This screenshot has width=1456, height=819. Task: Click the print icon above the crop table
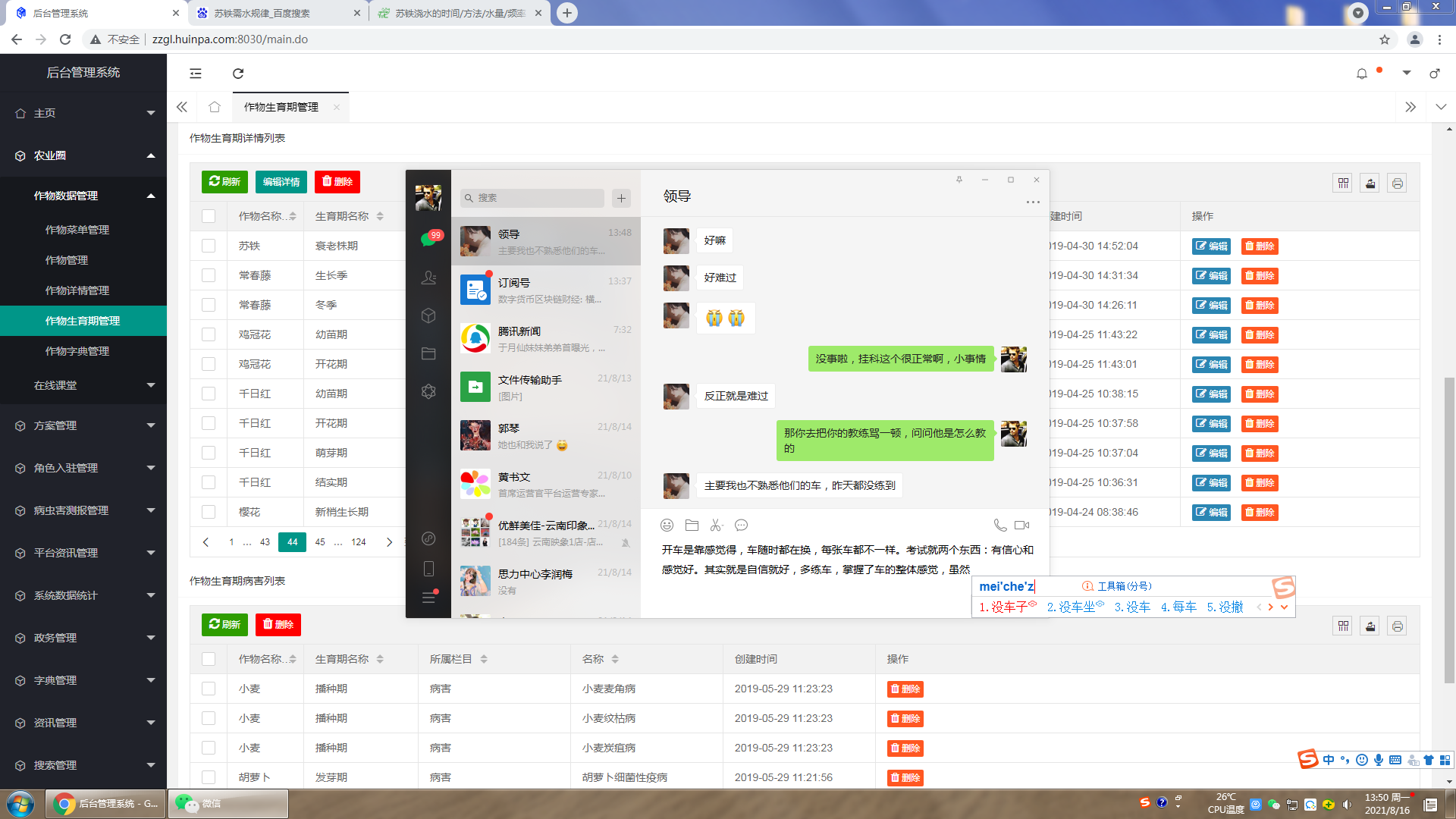pos(1397,184)
